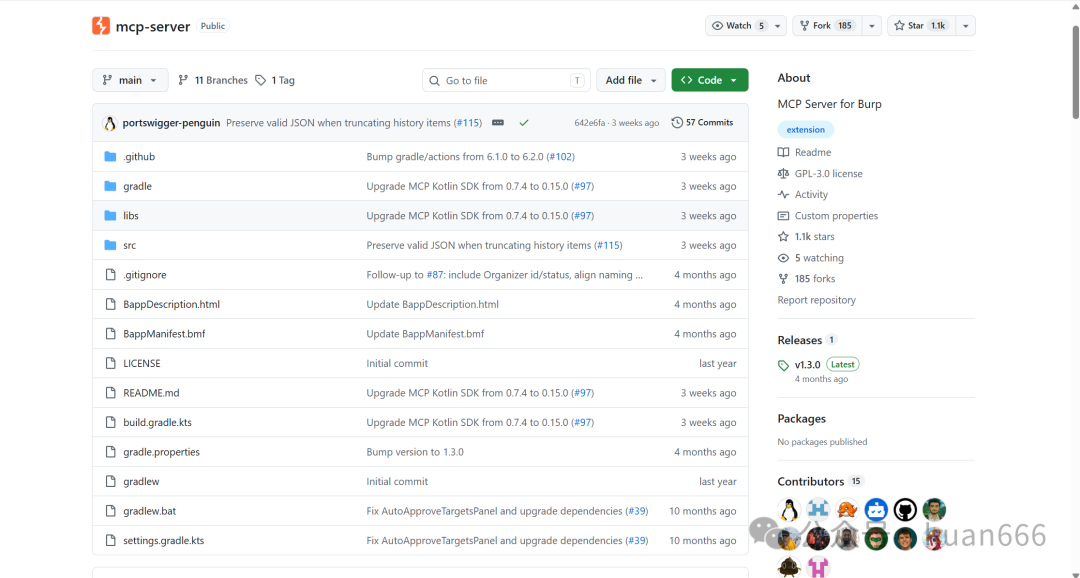Open the settings.gradle.kts file

(163, 541)
